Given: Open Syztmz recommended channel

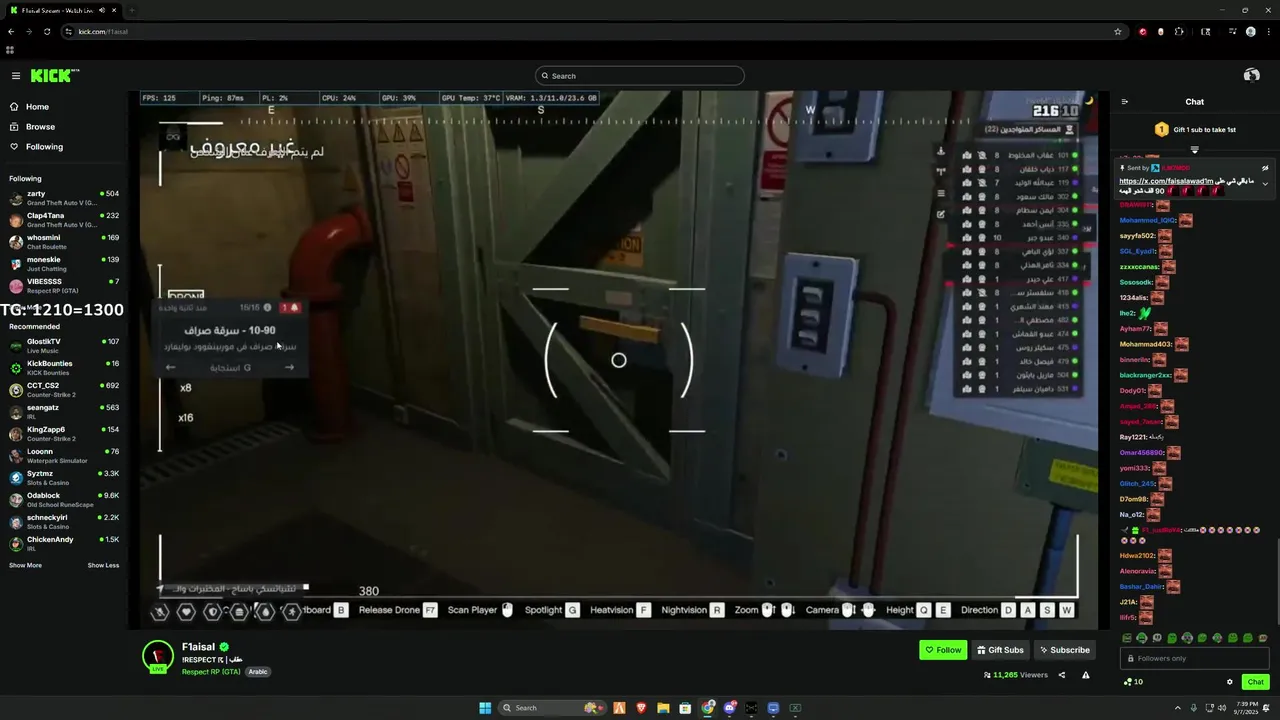Looking at the screenshot, I should (64, 478).
